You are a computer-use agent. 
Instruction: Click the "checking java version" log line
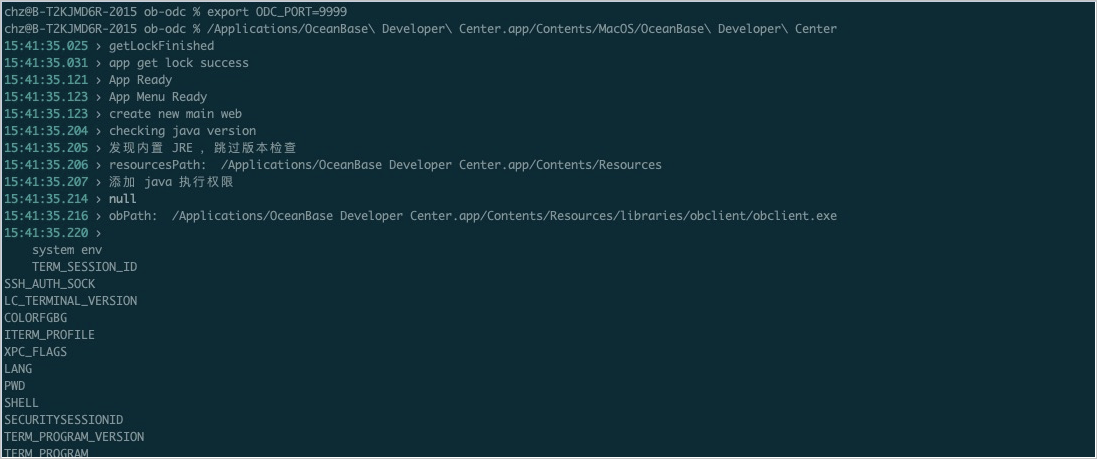[x=182, y=131]
